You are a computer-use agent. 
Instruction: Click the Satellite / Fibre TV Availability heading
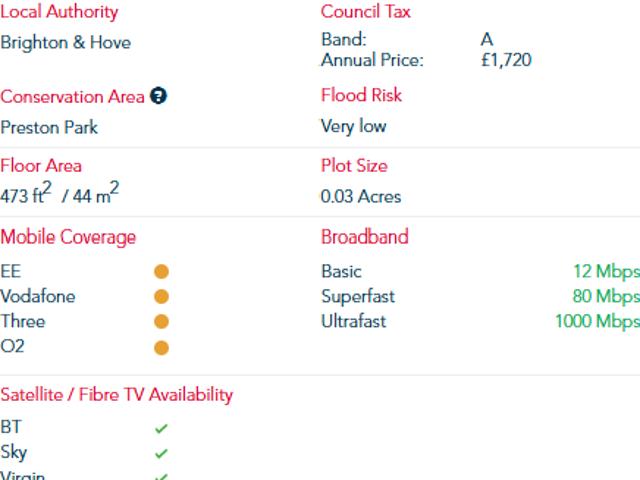pos(116,395)
